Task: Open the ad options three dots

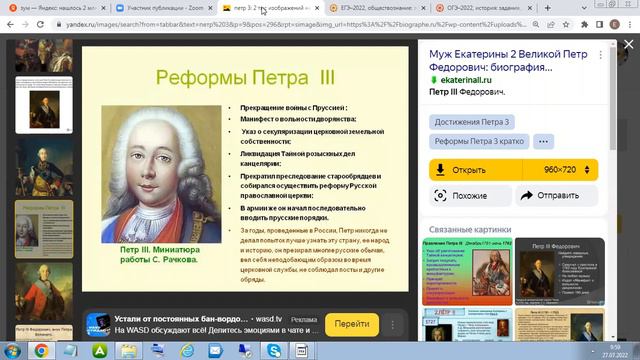Action: [392, 325]
